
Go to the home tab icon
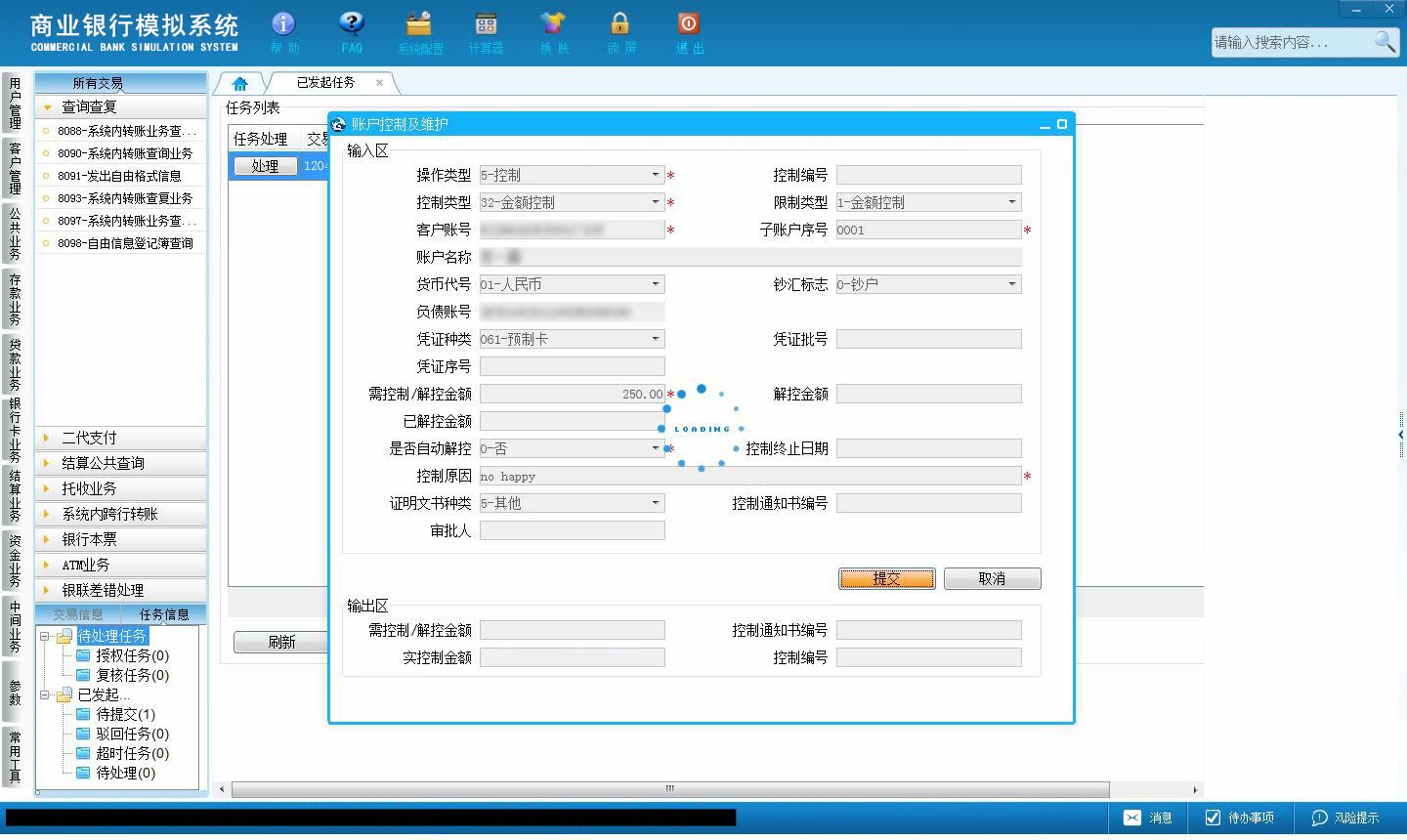pos(239,84)
